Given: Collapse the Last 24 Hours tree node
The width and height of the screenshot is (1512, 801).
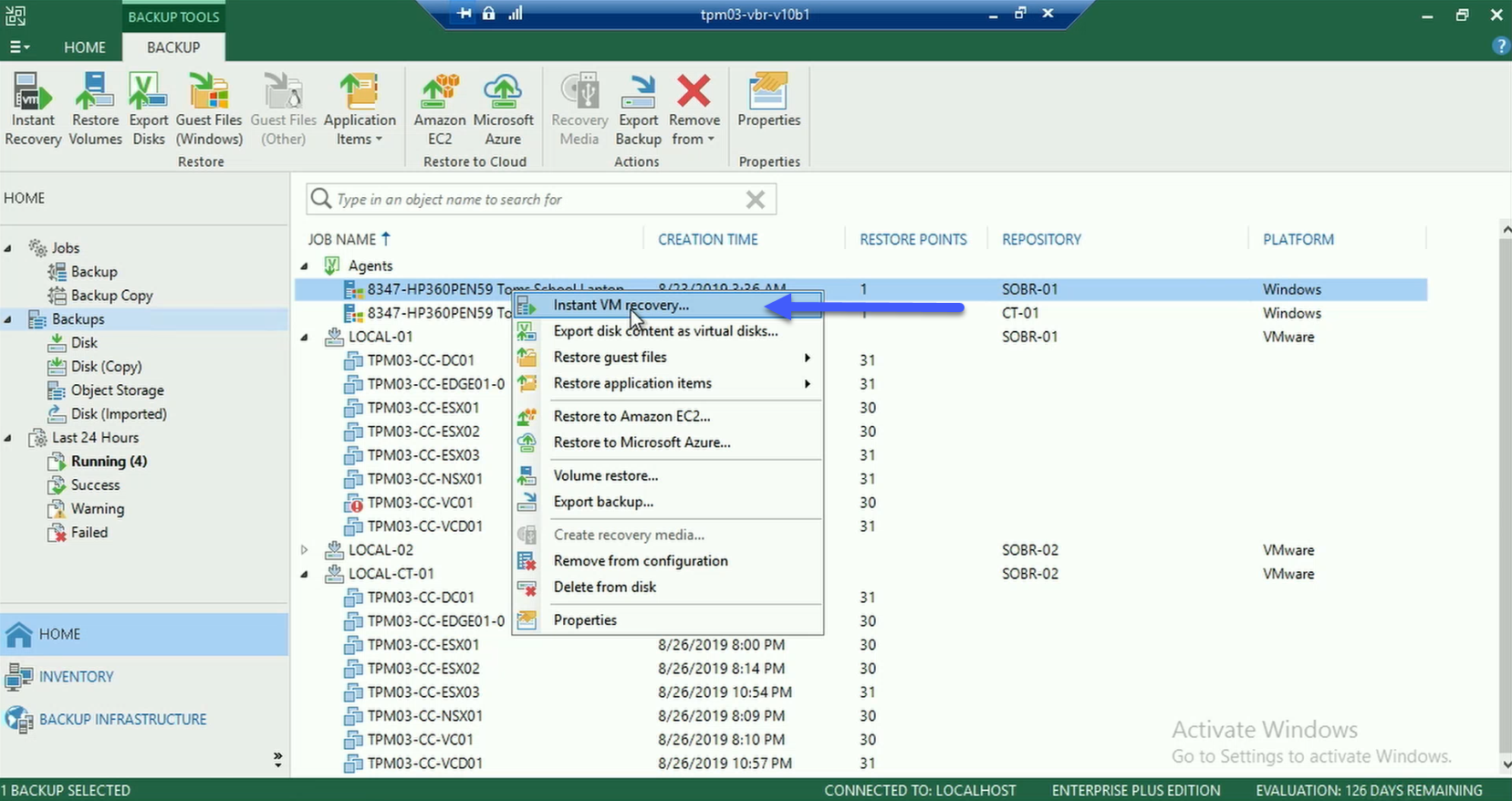Looking at the screenshot, I should click(x=8, y=438).
